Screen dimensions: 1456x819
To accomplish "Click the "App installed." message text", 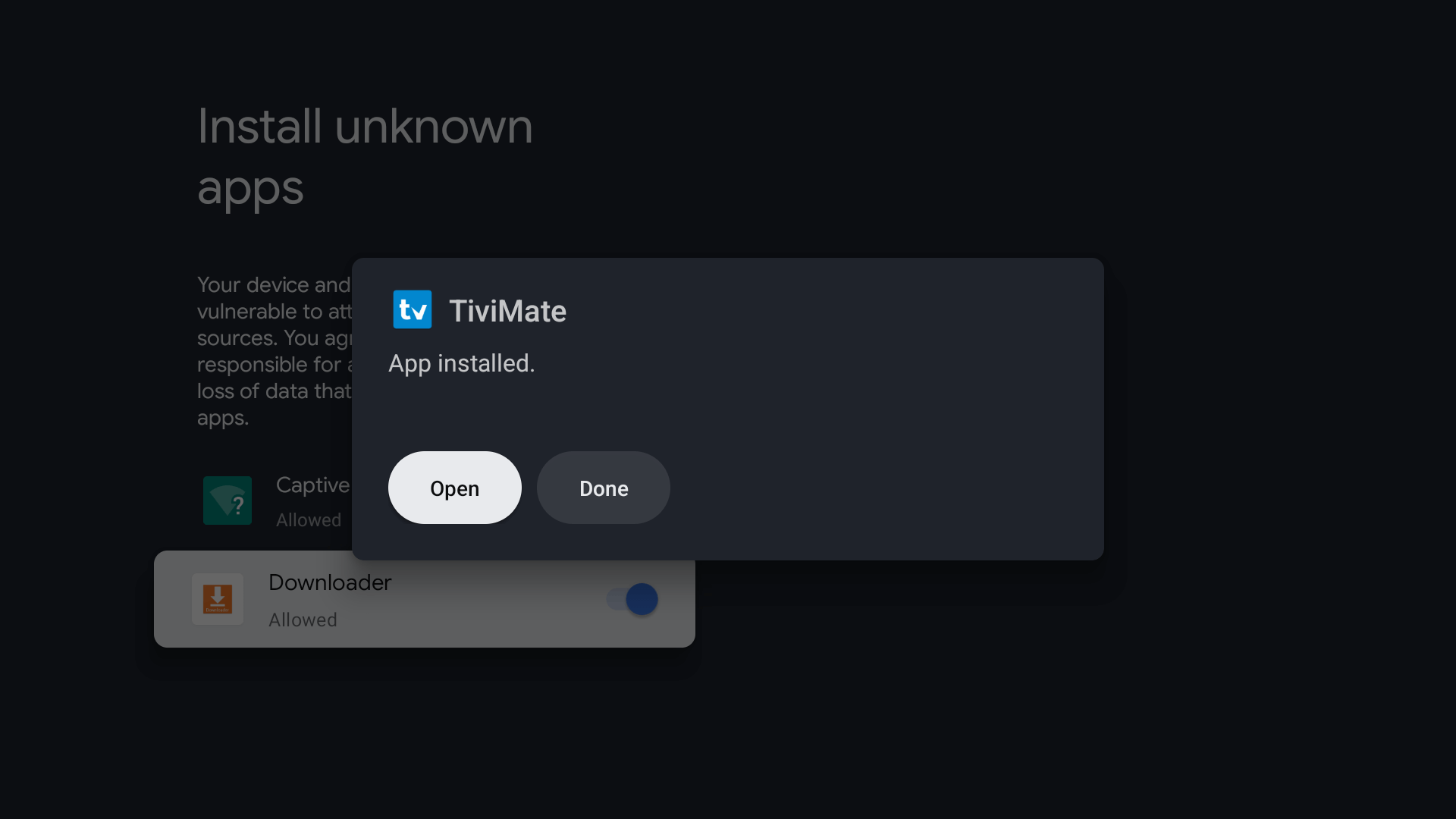I will (461, 364).
